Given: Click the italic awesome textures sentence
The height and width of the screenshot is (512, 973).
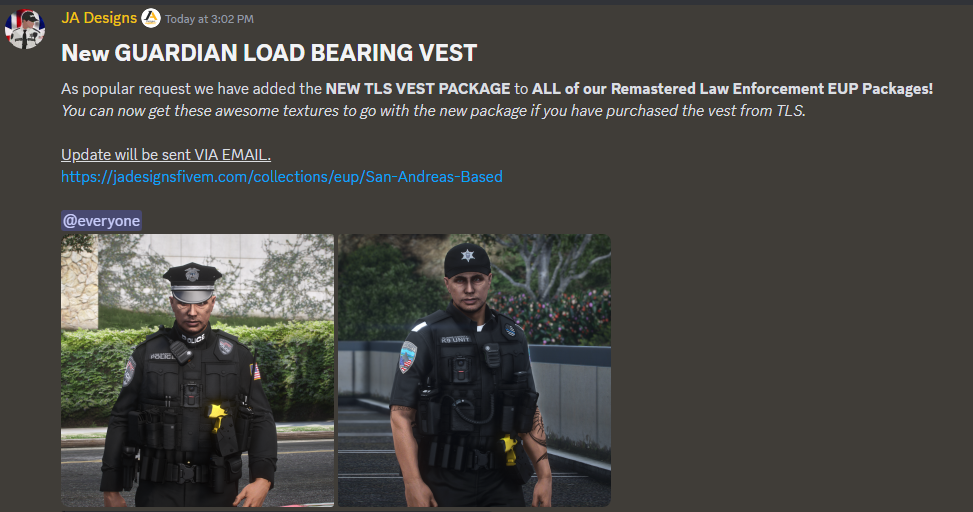Looking at the screenshot, I should [x=433, y=111].
